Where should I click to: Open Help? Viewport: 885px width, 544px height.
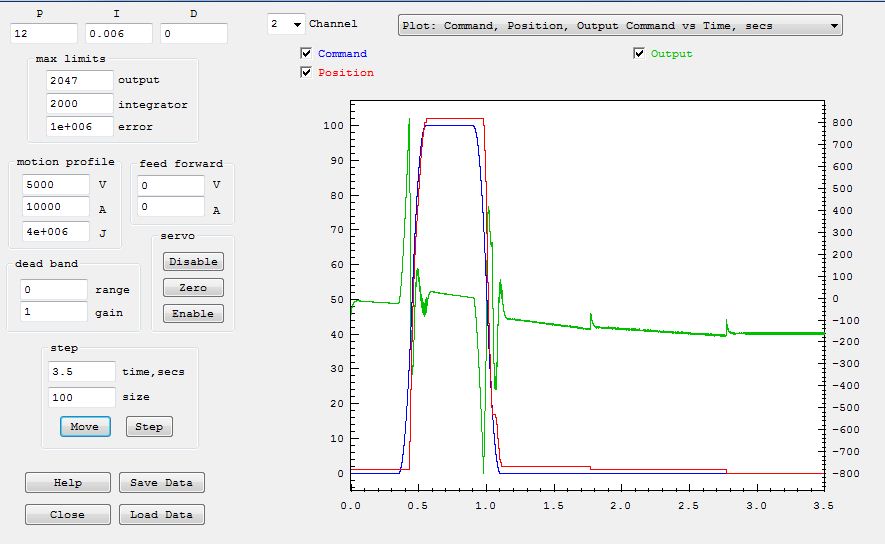tap(68, 482)
